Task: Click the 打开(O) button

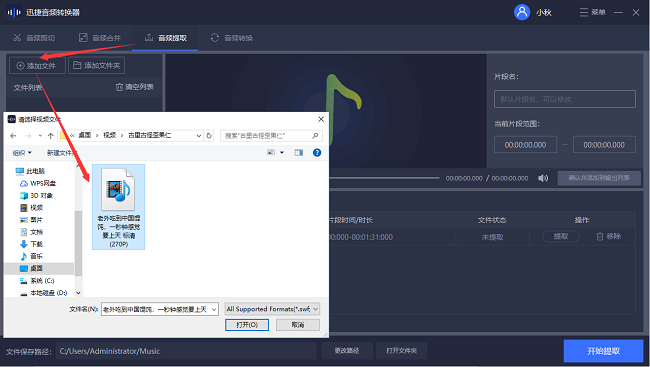Action: [x=247, y=325]
